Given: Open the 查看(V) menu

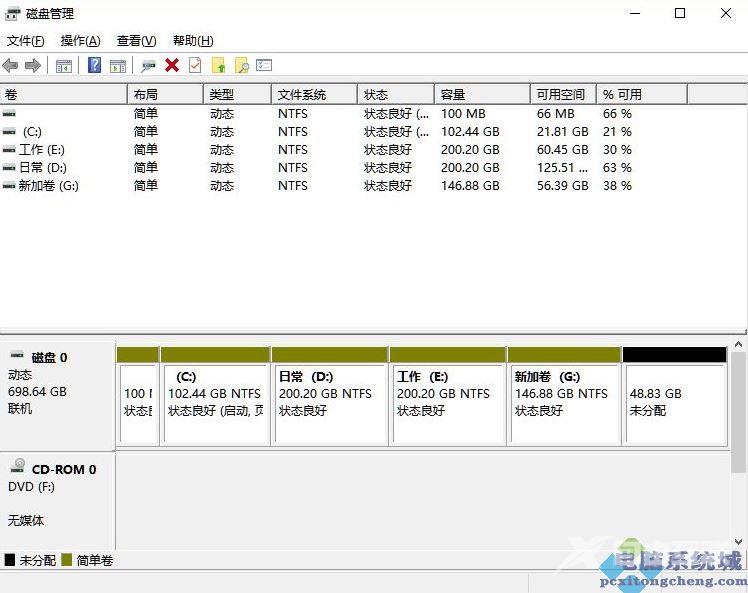Looking at the screenshot, I should [136, 41].
